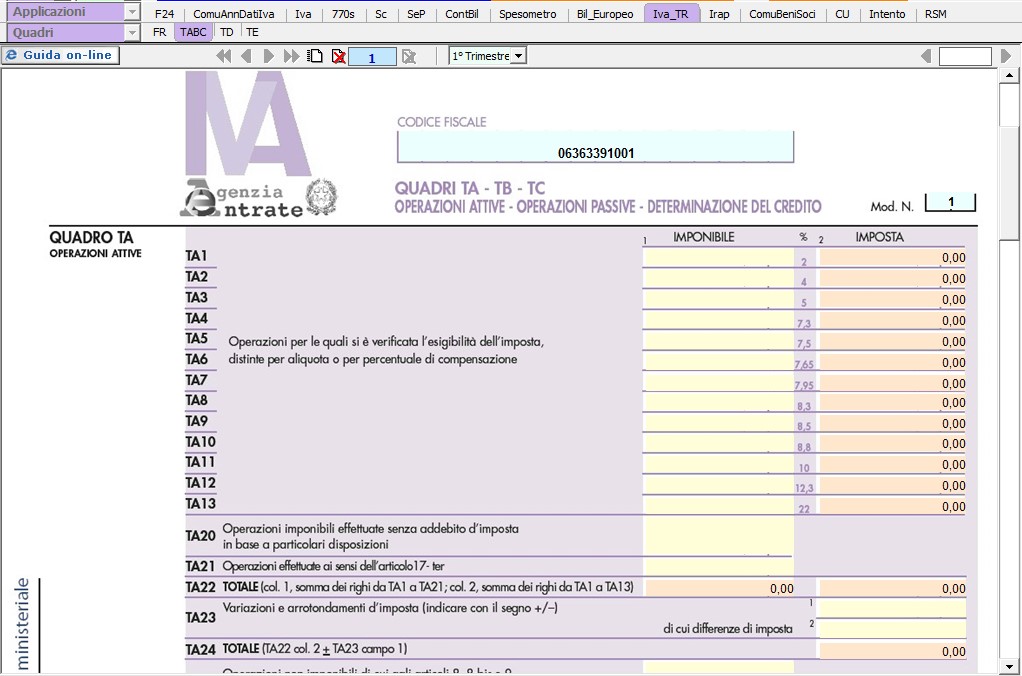Select the Intento tab

tap(887, 14)
